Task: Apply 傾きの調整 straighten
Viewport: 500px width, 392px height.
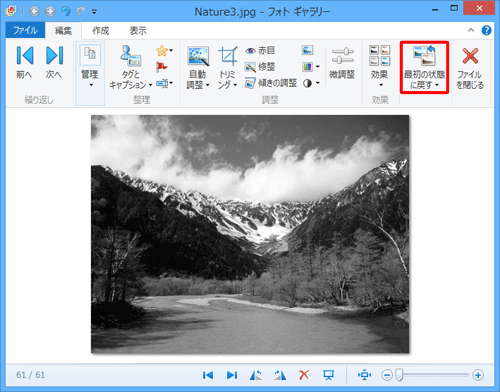Action: pyautogui.click(x=271, y=83)
